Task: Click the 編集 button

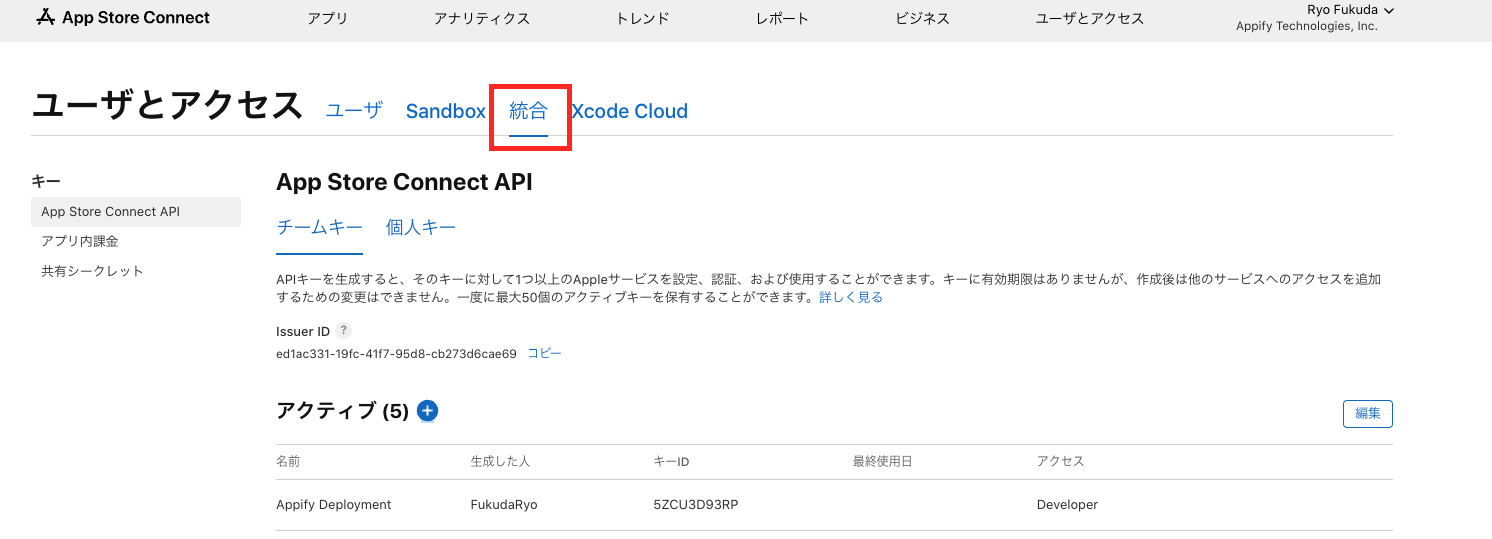Action: 1367,413
